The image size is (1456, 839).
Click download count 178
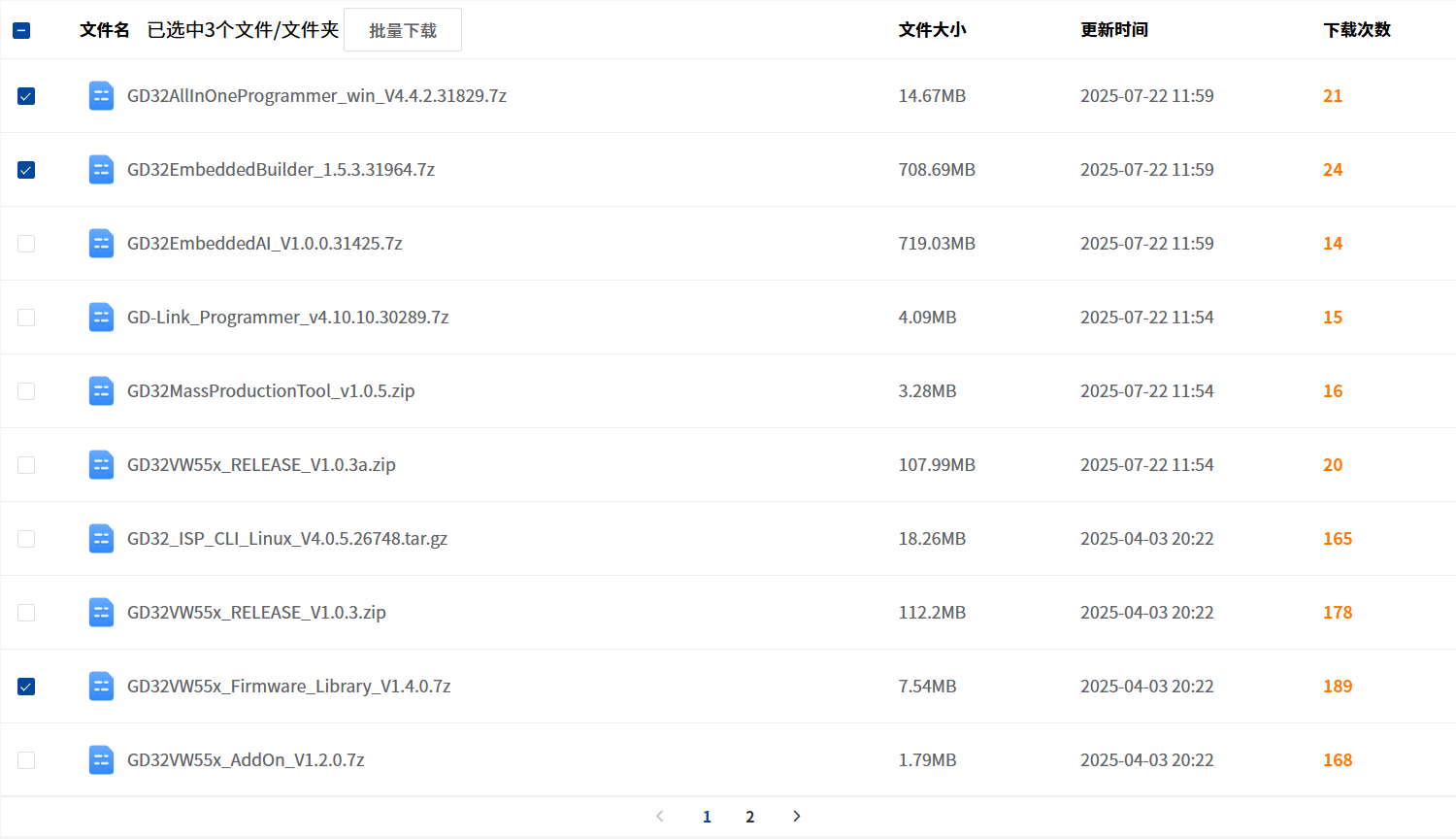(1338, 613)
